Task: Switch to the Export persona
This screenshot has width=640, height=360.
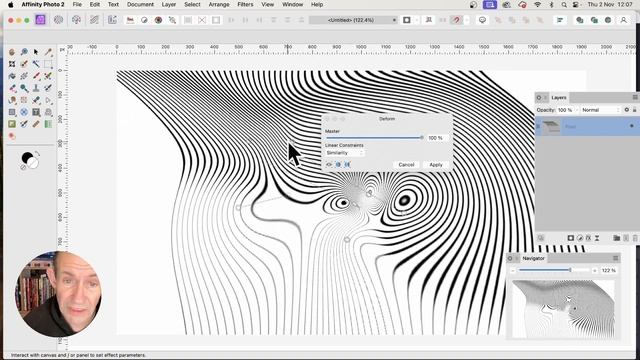Action: click(112, 20)
